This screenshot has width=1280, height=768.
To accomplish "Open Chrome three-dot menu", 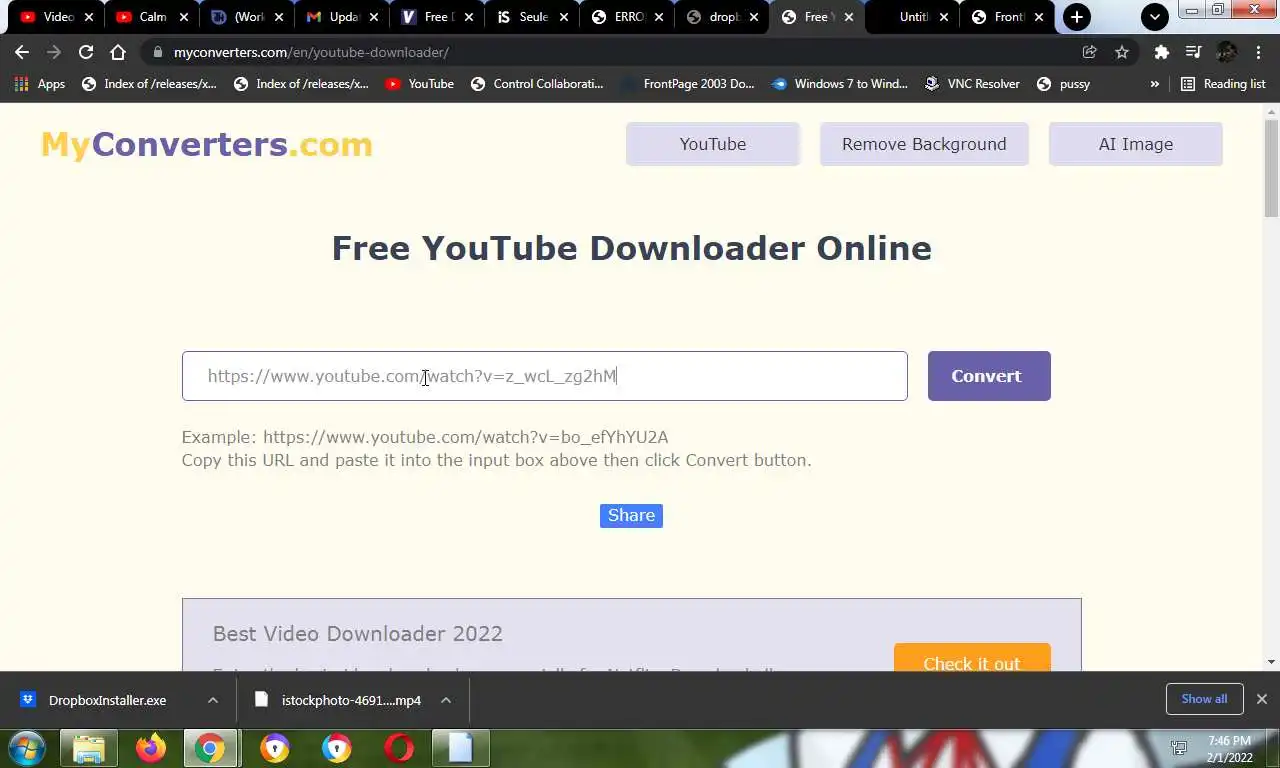I will coord(1258,52).
